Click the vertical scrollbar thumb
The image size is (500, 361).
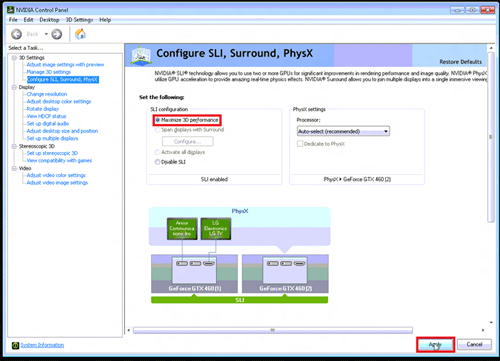(490, 137)
